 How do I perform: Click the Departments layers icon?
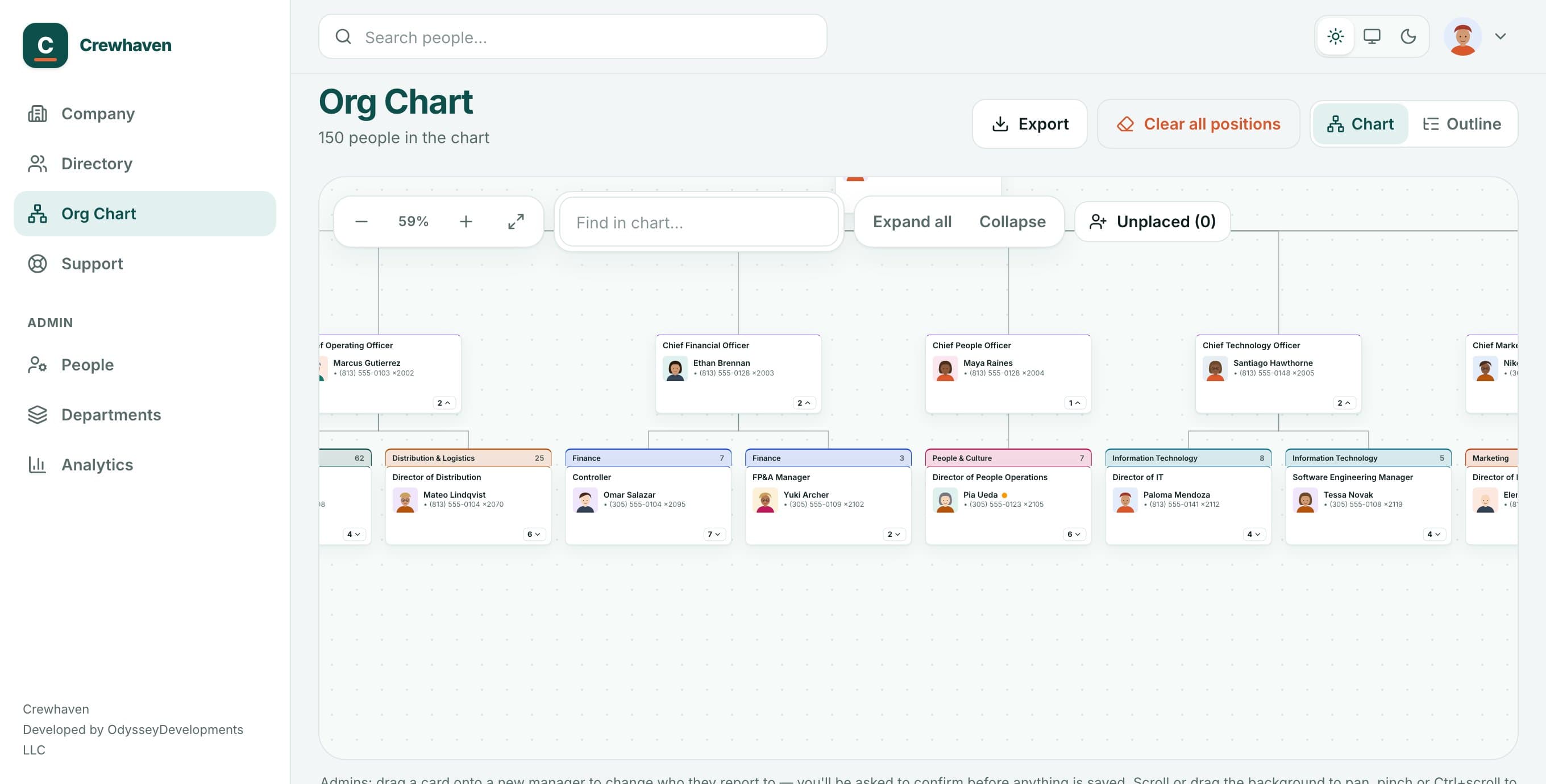point(37,415)
